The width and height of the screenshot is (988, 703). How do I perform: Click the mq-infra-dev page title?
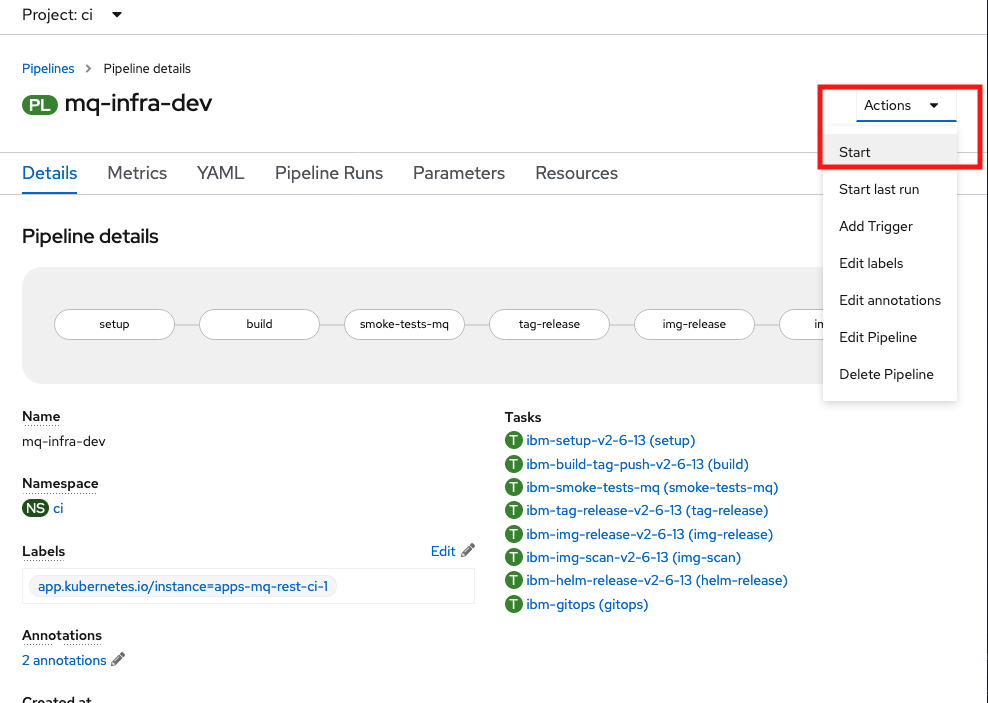[139, 103]
